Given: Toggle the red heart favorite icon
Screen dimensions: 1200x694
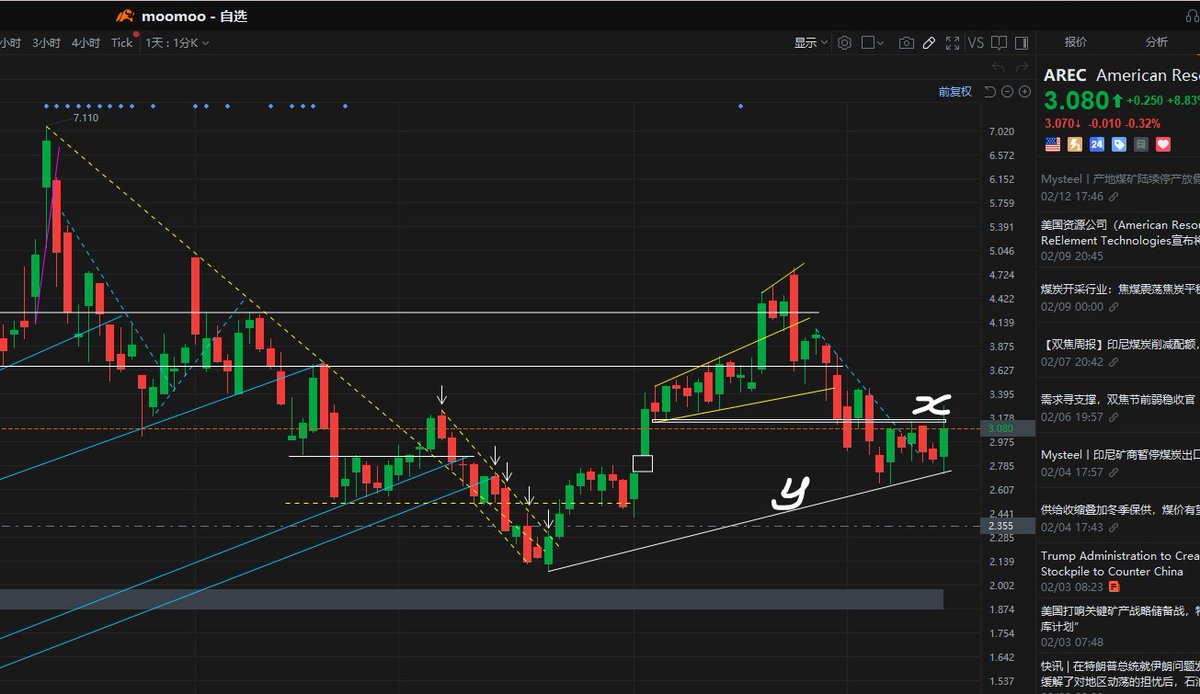Looking at the screenshot, I should [1163, 144].
